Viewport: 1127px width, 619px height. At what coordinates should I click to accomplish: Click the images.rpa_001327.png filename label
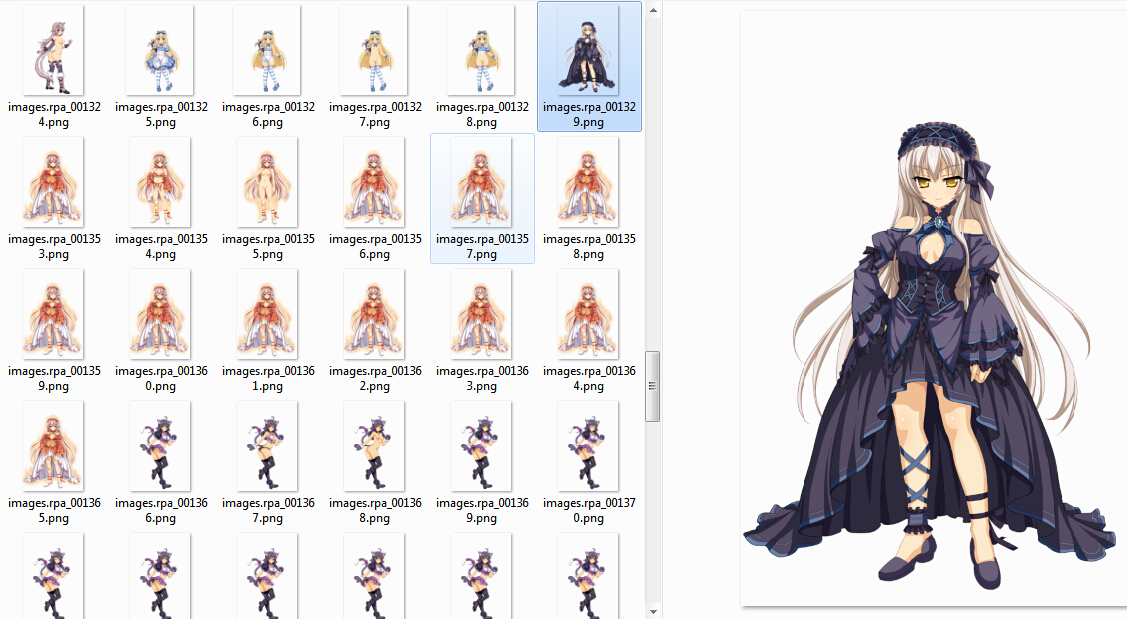click(375, 114)
